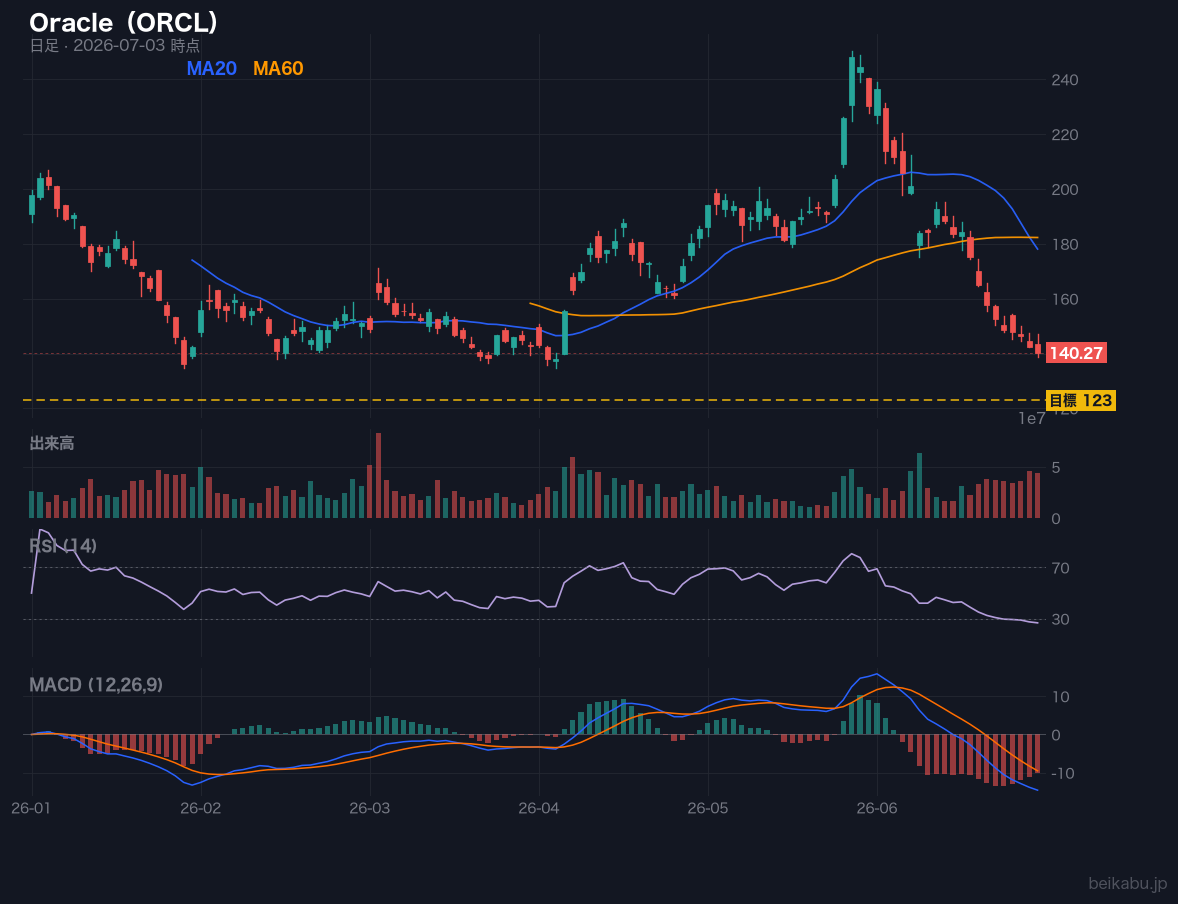Click the 180 price axis label

pos(1065,244)
